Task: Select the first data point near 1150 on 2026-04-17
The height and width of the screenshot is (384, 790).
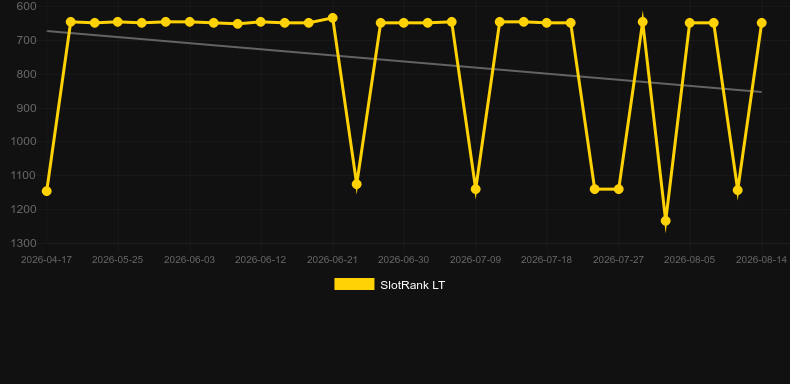Action: pos(47,191)
